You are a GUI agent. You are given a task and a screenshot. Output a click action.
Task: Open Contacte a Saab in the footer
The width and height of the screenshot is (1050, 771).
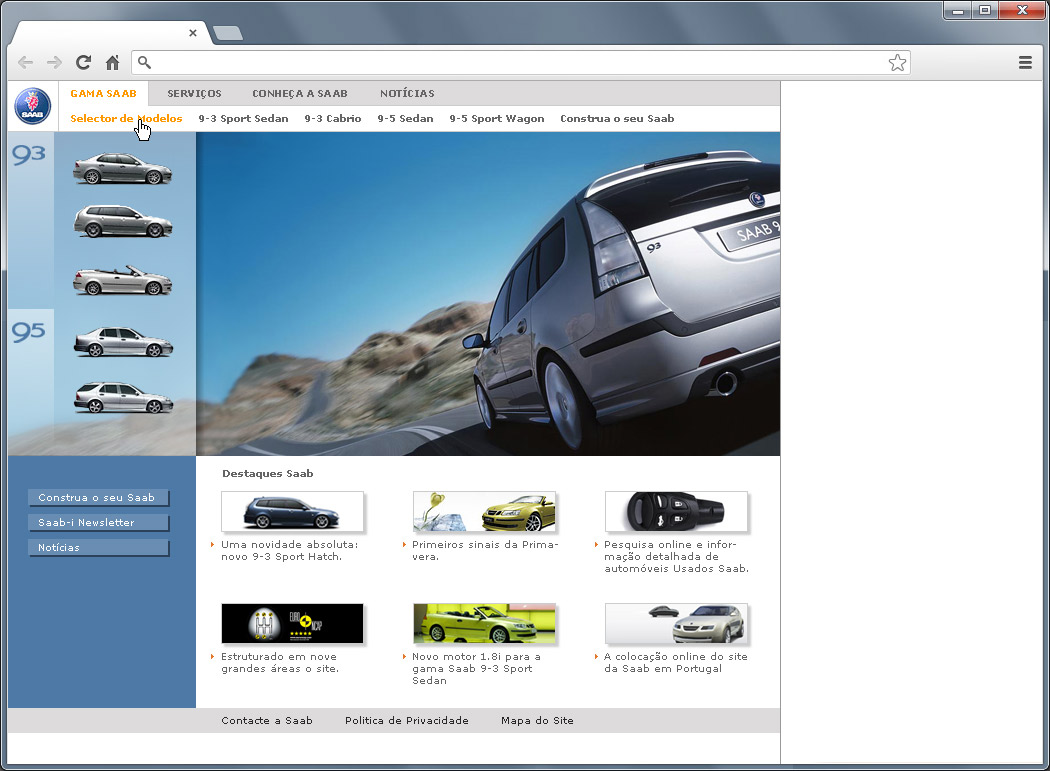(x=266, y=720)
